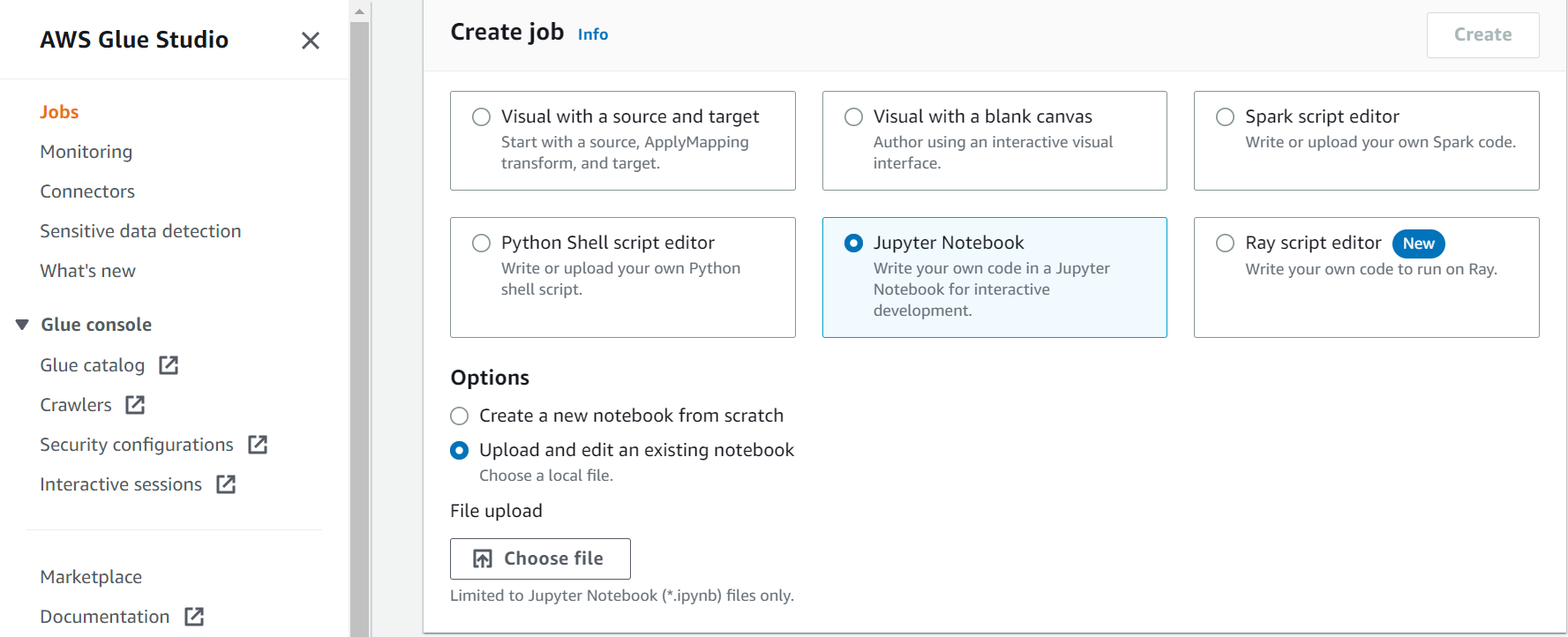Open Sensitive data detection page

click(140, 231)
